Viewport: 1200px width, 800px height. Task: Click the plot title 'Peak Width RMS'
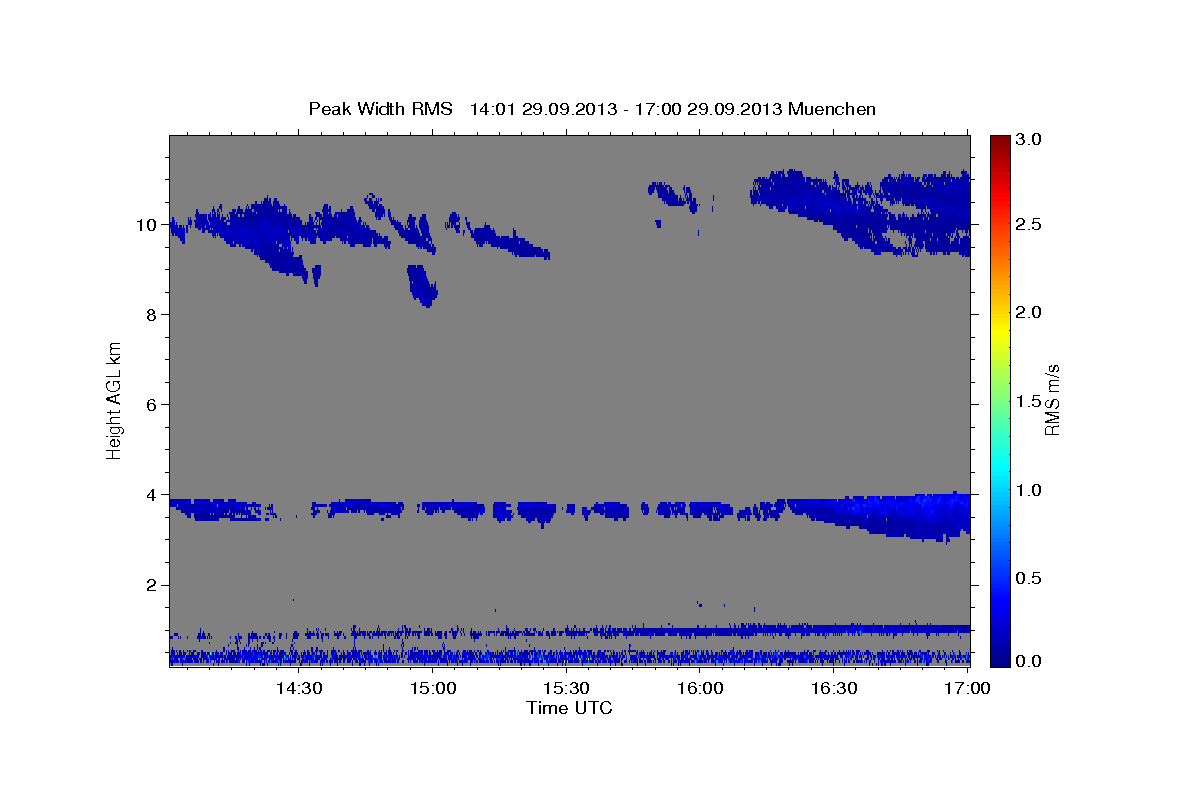380,108
